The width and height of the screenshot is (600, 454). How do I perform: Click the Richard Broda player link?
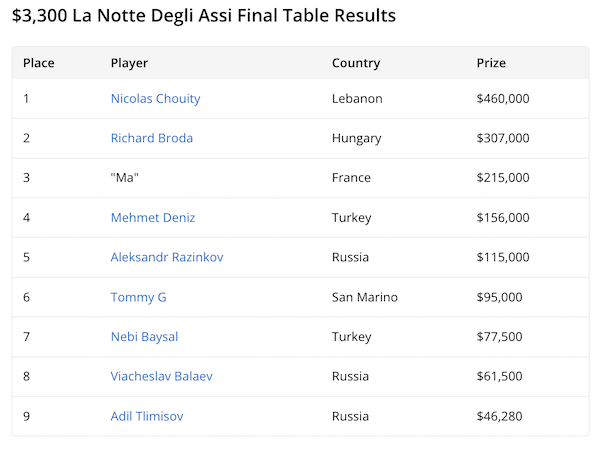151,138
